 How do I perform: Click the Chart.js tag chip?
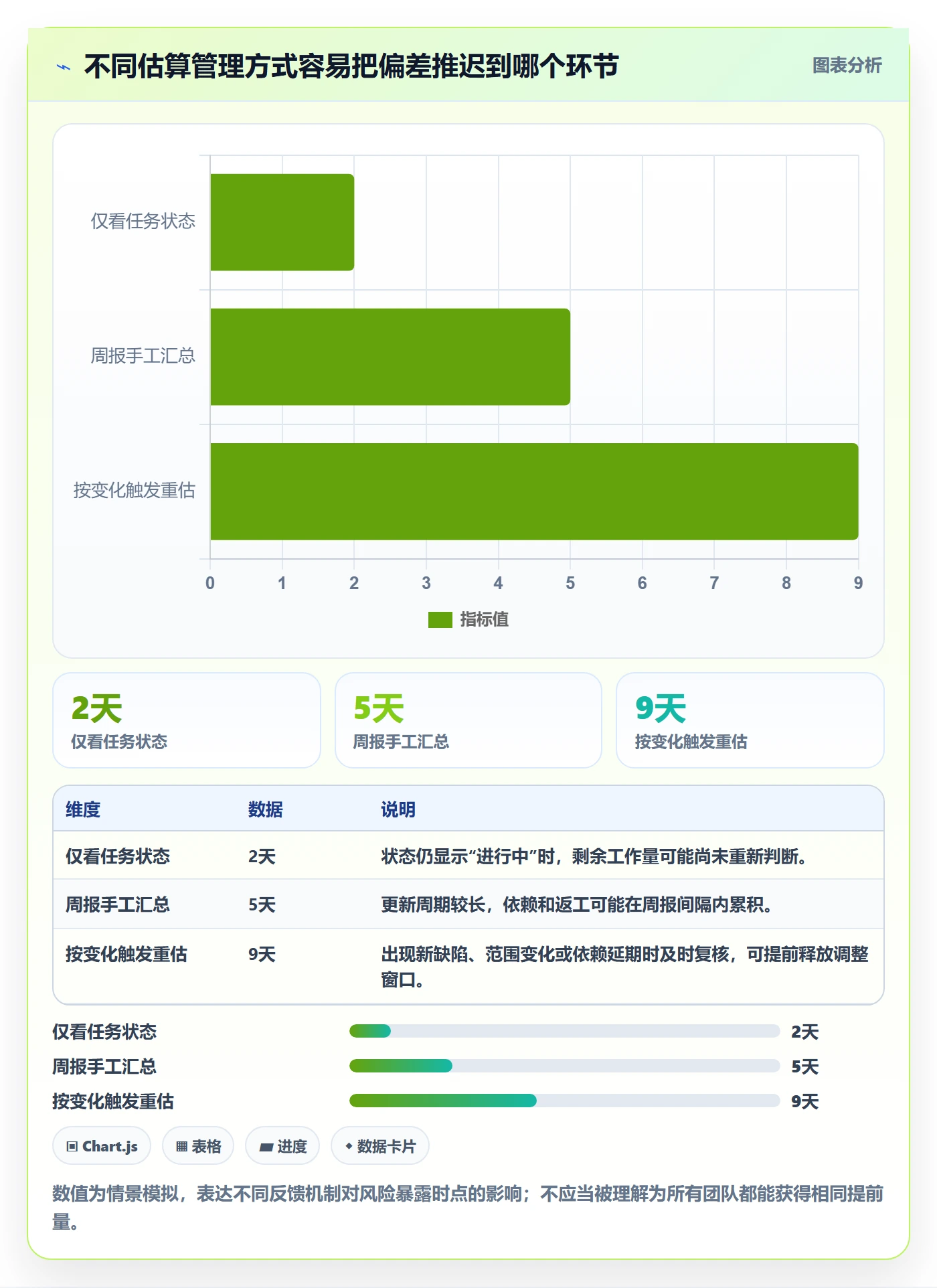[x=102, y=1146]
